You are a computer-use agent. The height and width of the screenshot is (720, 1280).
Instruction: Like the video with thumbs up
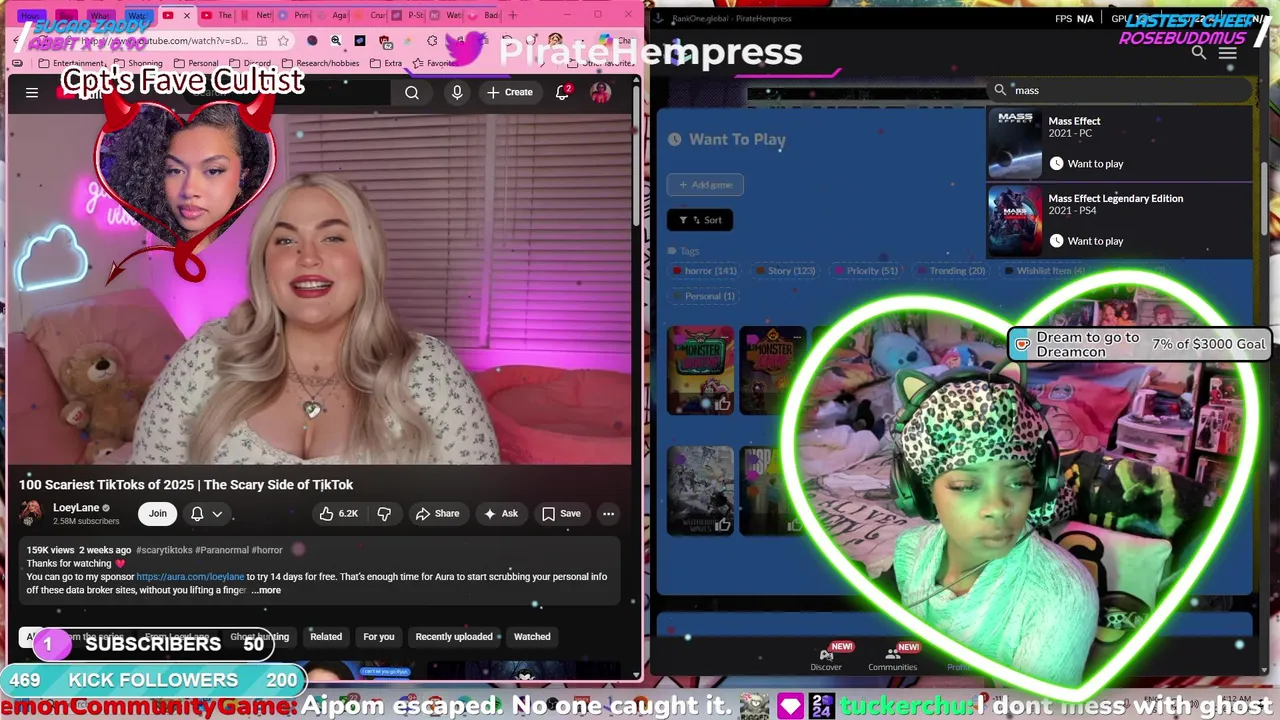pos(338,514)
